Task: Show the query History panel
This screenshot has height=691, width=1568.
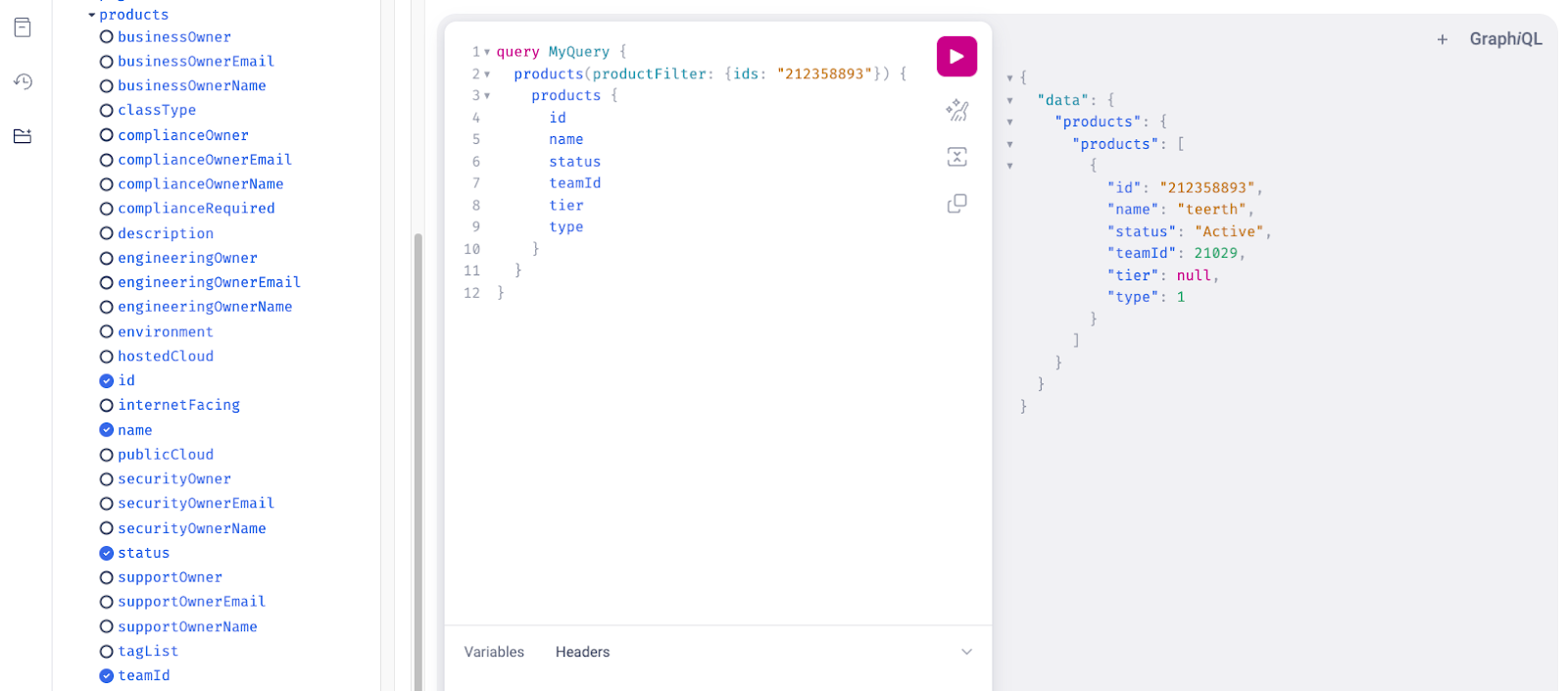Action: point(23,81)
